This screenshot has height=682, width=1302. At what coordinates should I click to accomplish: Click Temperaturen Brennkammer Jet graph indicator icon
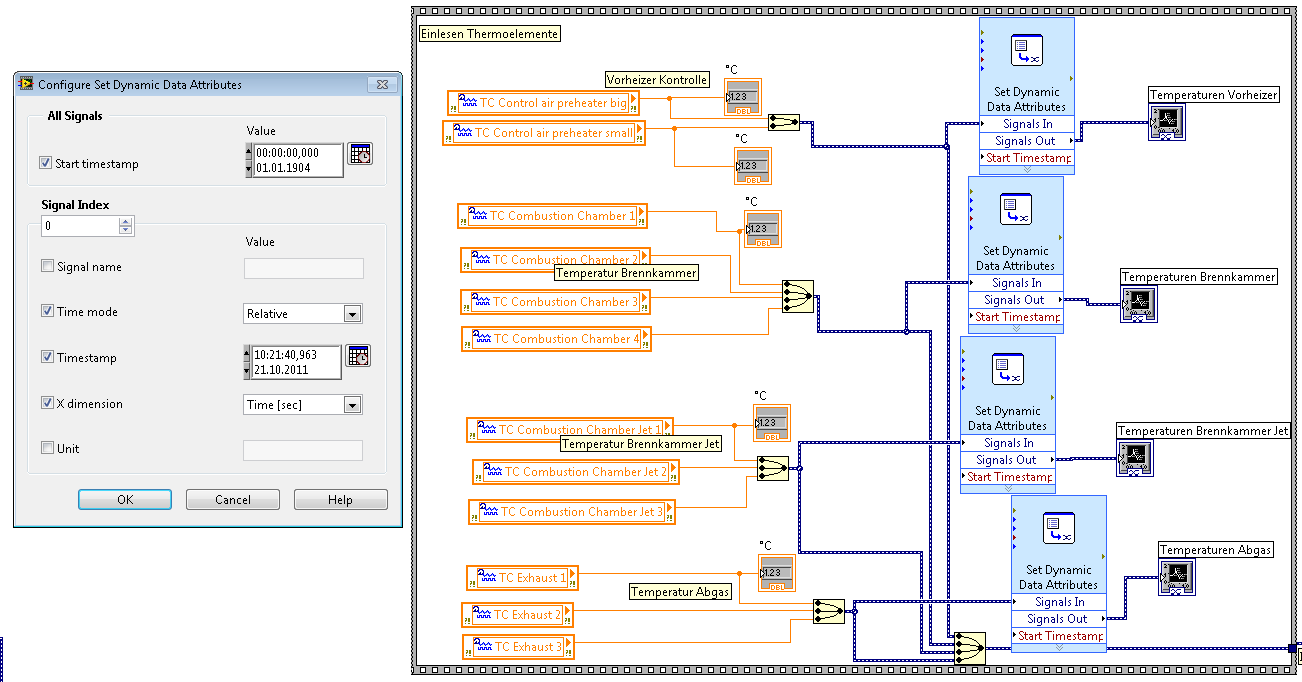[1134, 458]
